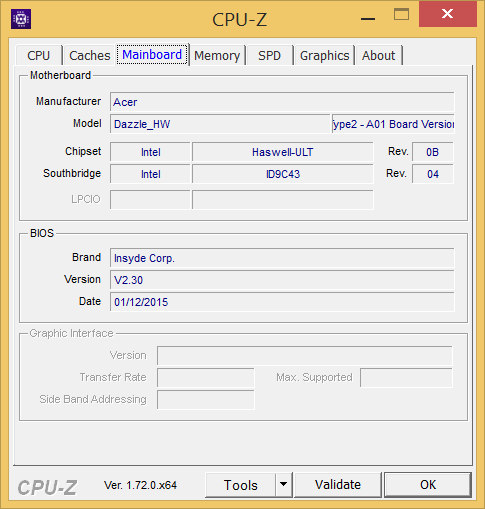
Task: Maximize the CPU-Z window
Action: pos(401,14)
